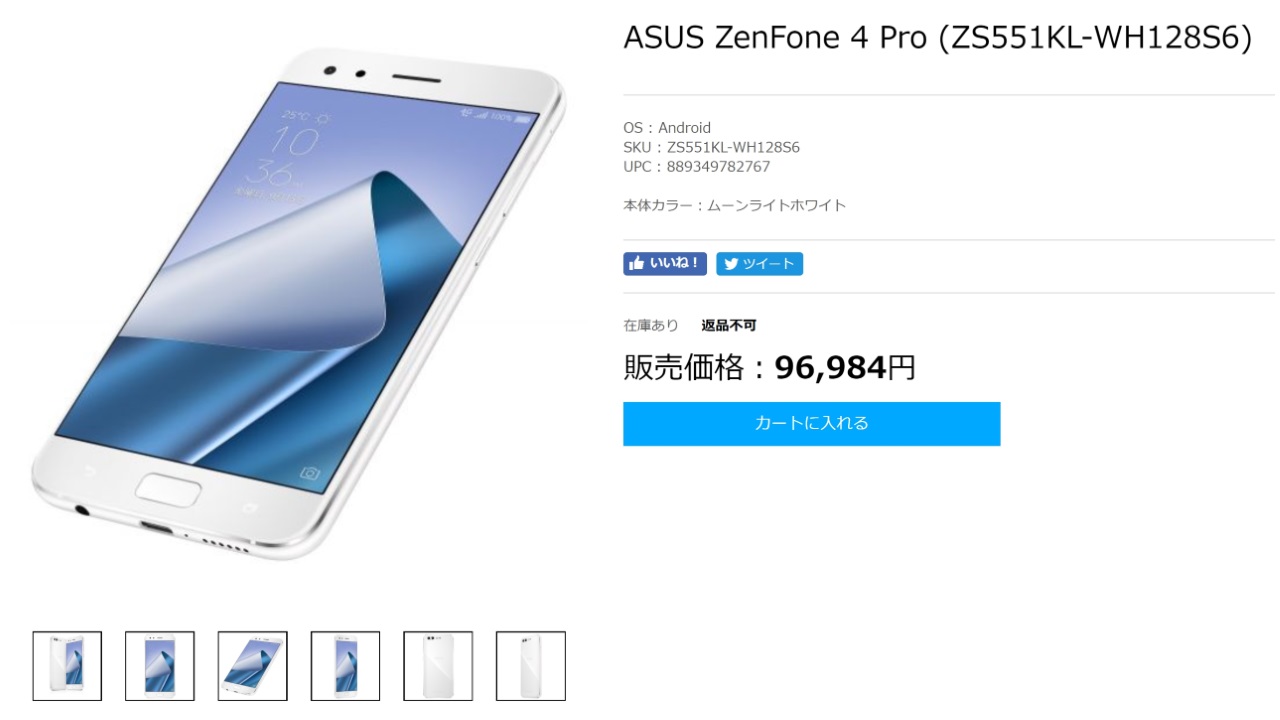Click the ASUS ZenFone 4 Pro title
Viewport: 1280px width, 720px height.
937,37
